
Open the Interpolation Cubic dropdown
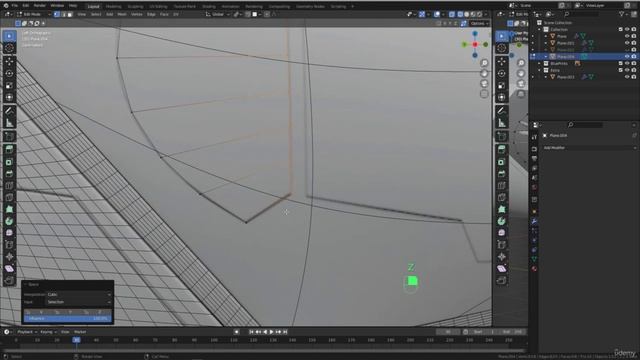click(x=78, y=294)
